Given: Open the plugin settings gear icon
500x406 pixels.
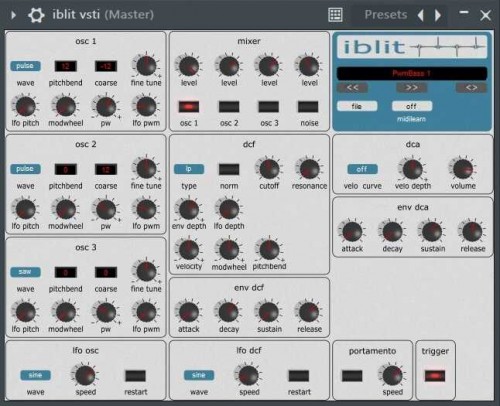Looking at the screenshot, I should point(36,15).
